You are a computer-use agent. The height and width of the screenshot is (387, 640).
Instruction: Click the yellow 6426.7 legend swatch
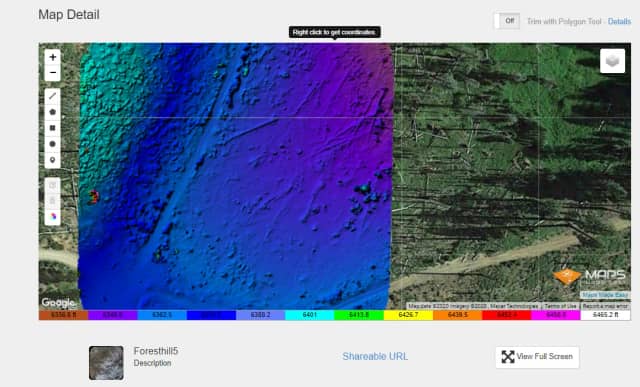(408, 315)
